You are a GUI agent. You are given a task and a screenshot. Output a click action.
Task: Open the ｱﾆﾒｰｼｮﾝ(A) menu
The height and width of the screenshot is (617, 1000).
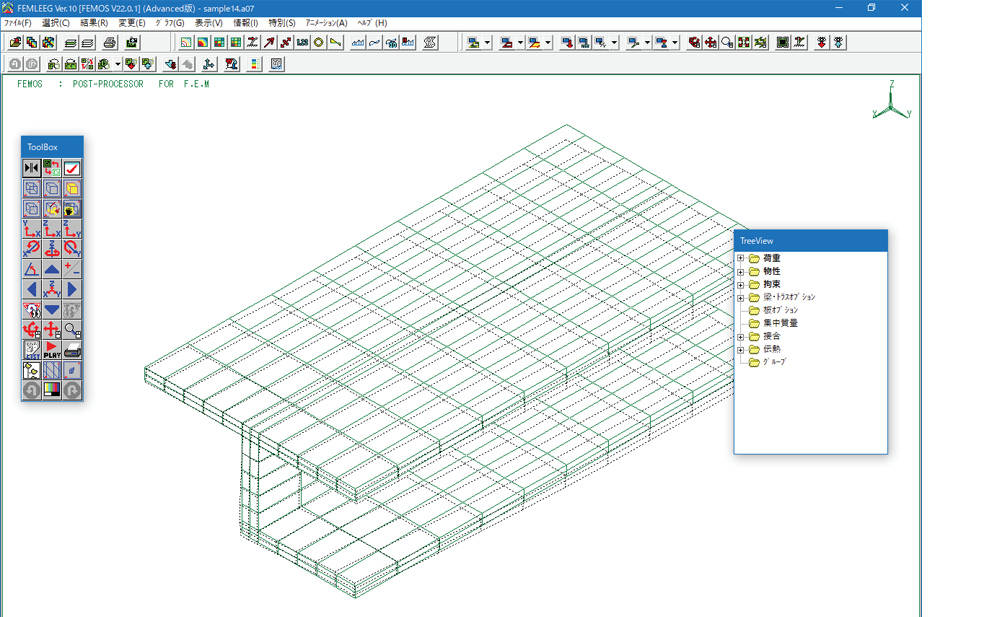pyautogui.click(x=326, y=23)
